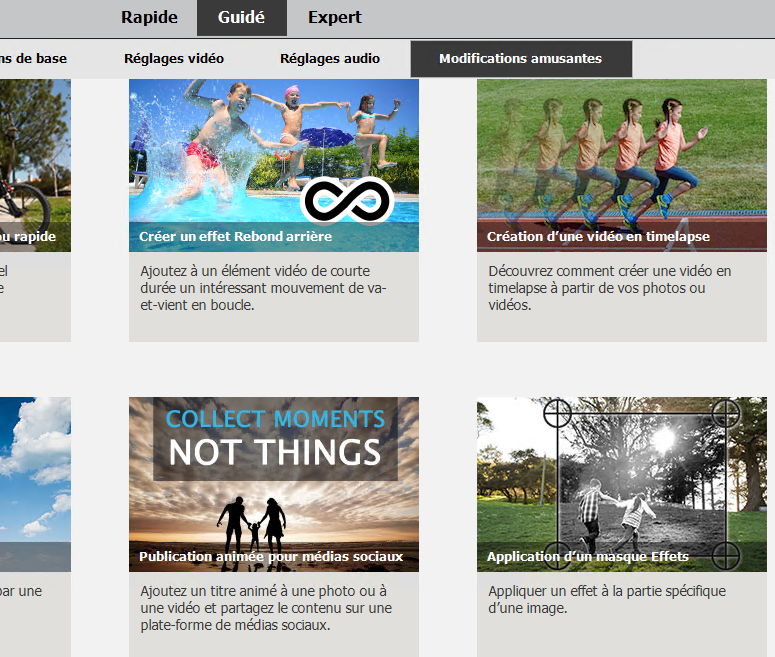The width and height of the screenshot is (775, 657).
Task: Go to the Réglages audio category
Action: (x=330, y=58)
